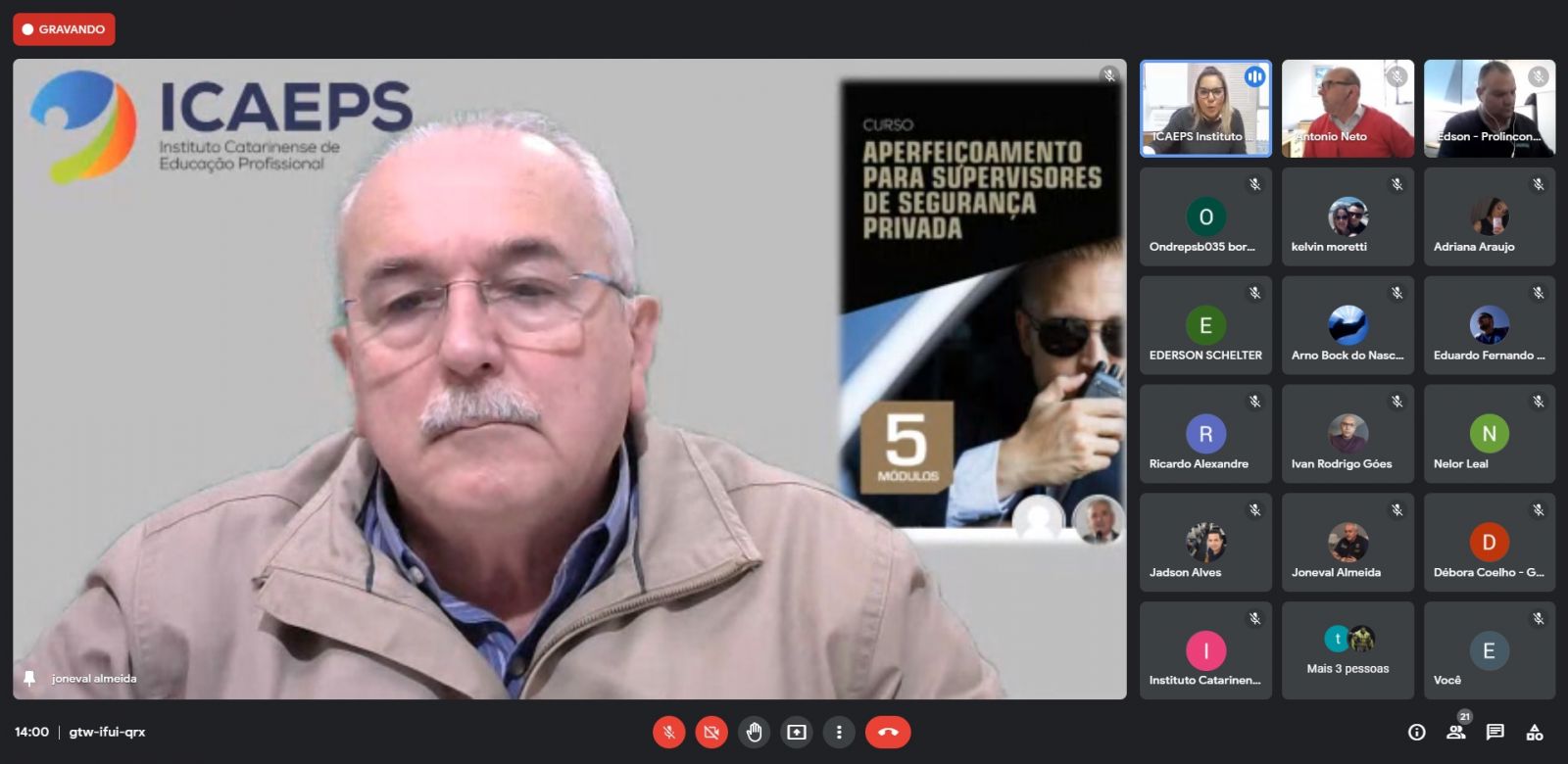Click speaking indicator on ICAEPS tile

coord(1255,76)
